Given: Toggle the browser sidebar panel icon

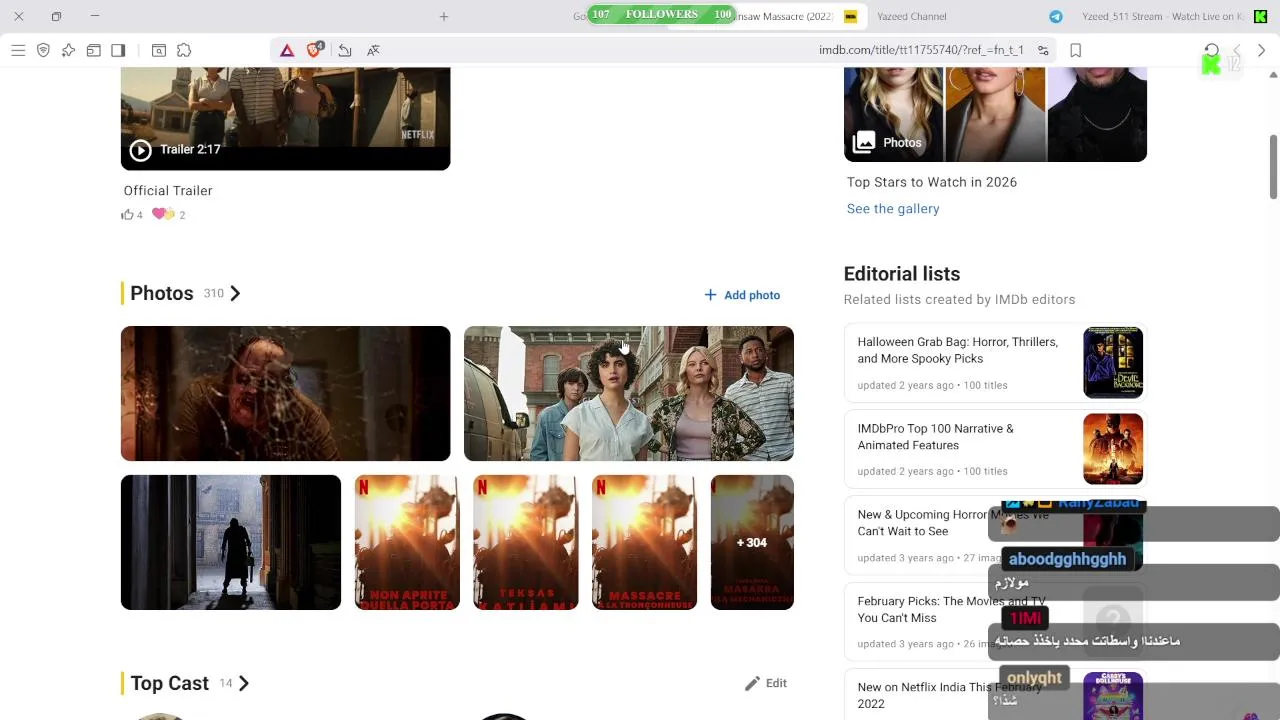Looking at the screenshot, I should pos(118,50).
